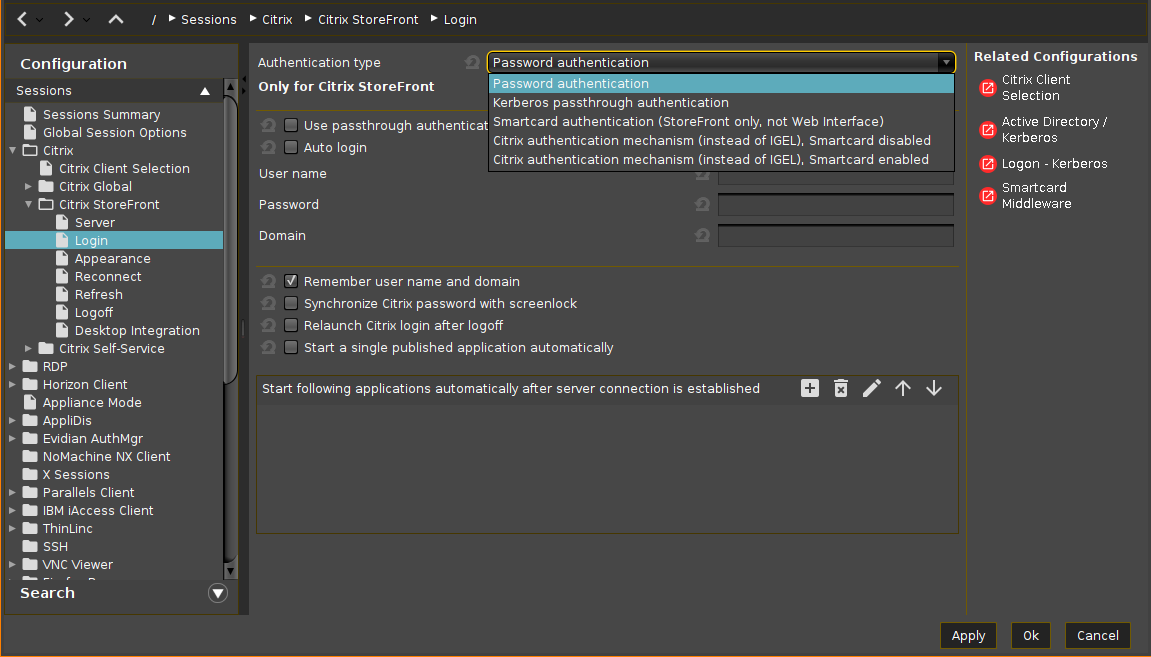
Task: Uncheck Remember user name and domain
Action: point(290,281)
